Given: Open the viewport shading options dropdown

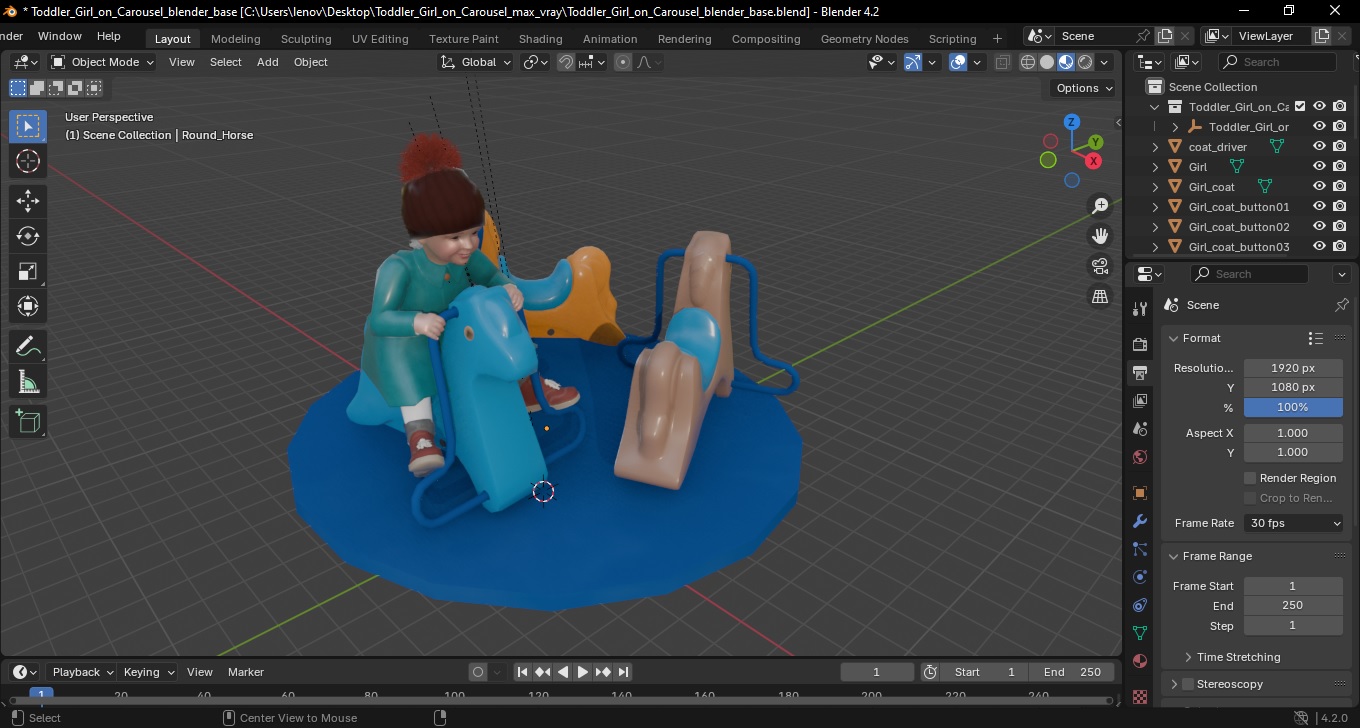Looking at the screenshot, I should click(x=1104, y=62).
